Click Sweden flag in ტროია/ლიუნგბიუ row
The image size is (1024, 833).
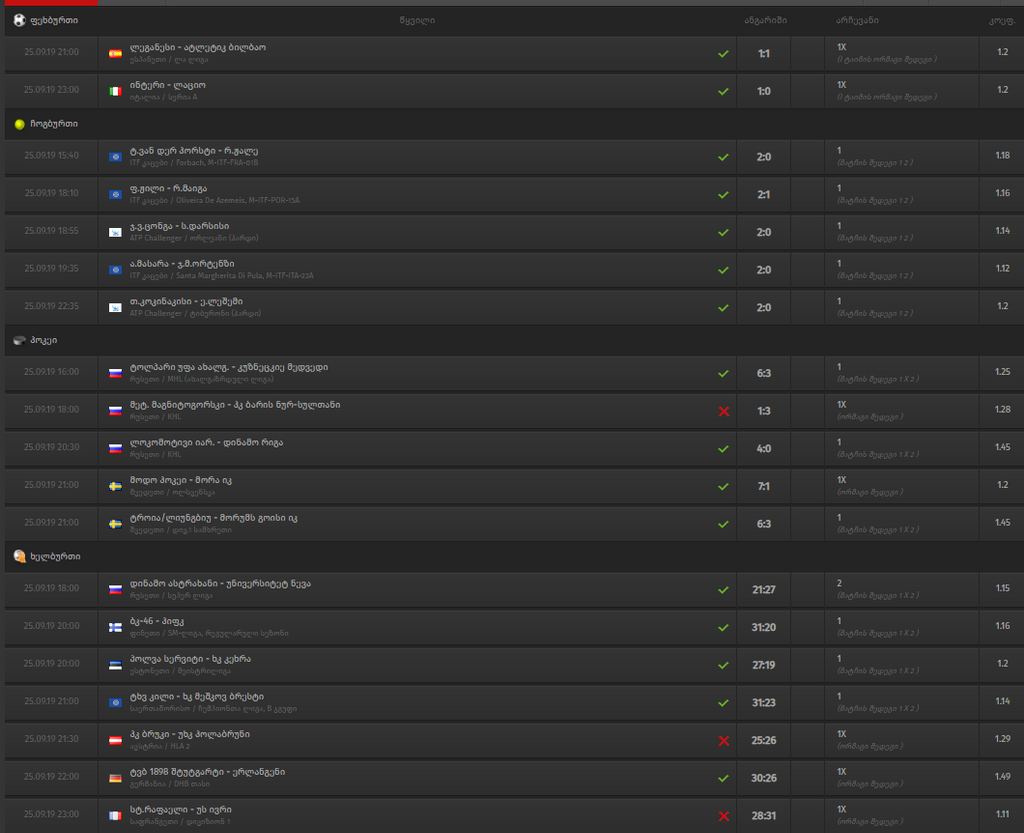tap(116, 524)
